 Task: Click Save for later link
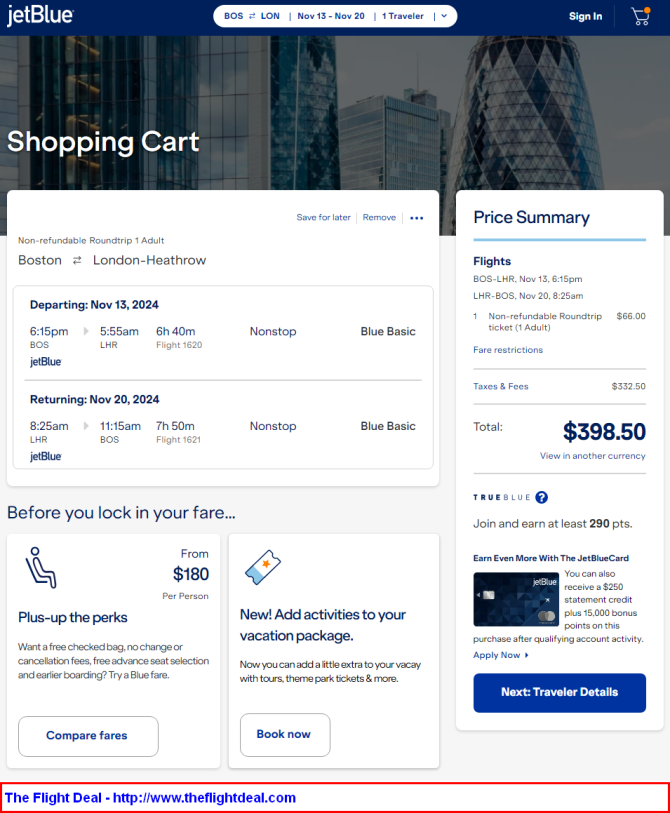(x=324, y=217)
